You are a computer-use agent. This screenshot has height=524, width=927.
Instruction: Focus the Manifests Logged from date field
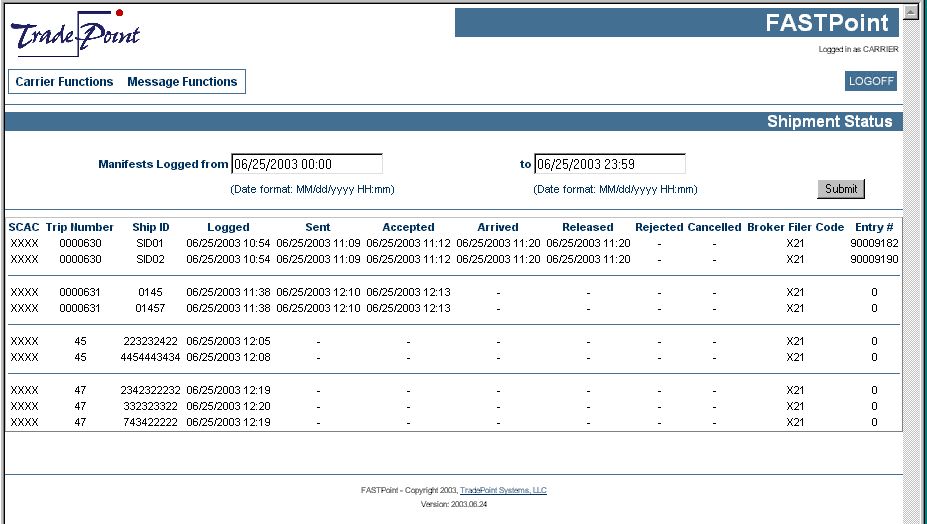click(x=307, y=164)
